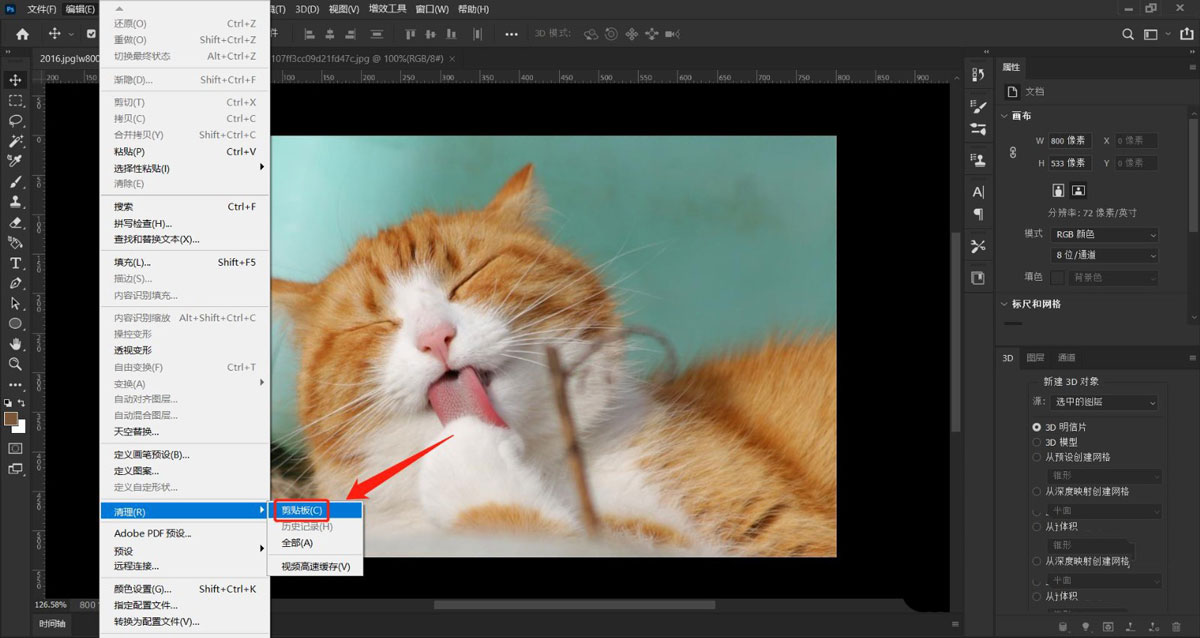Open the 模式 RGB 颜色 dropdown
This screenshot has width=1200, height=638.
click(1104, 233)
